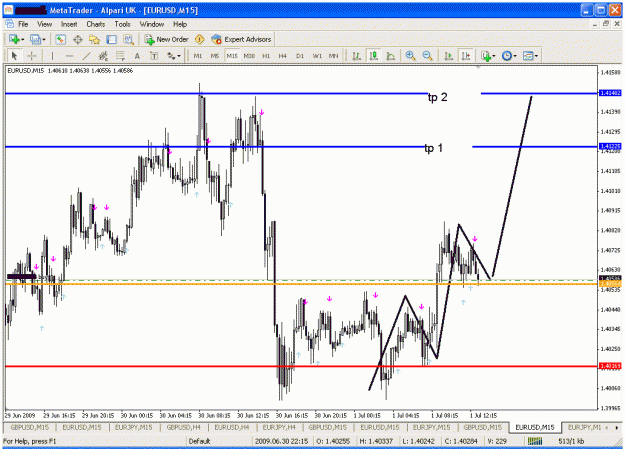The image size is (625, 449).
Task: Click the yellow diamond alert icon
Action: tap(199, 39)
